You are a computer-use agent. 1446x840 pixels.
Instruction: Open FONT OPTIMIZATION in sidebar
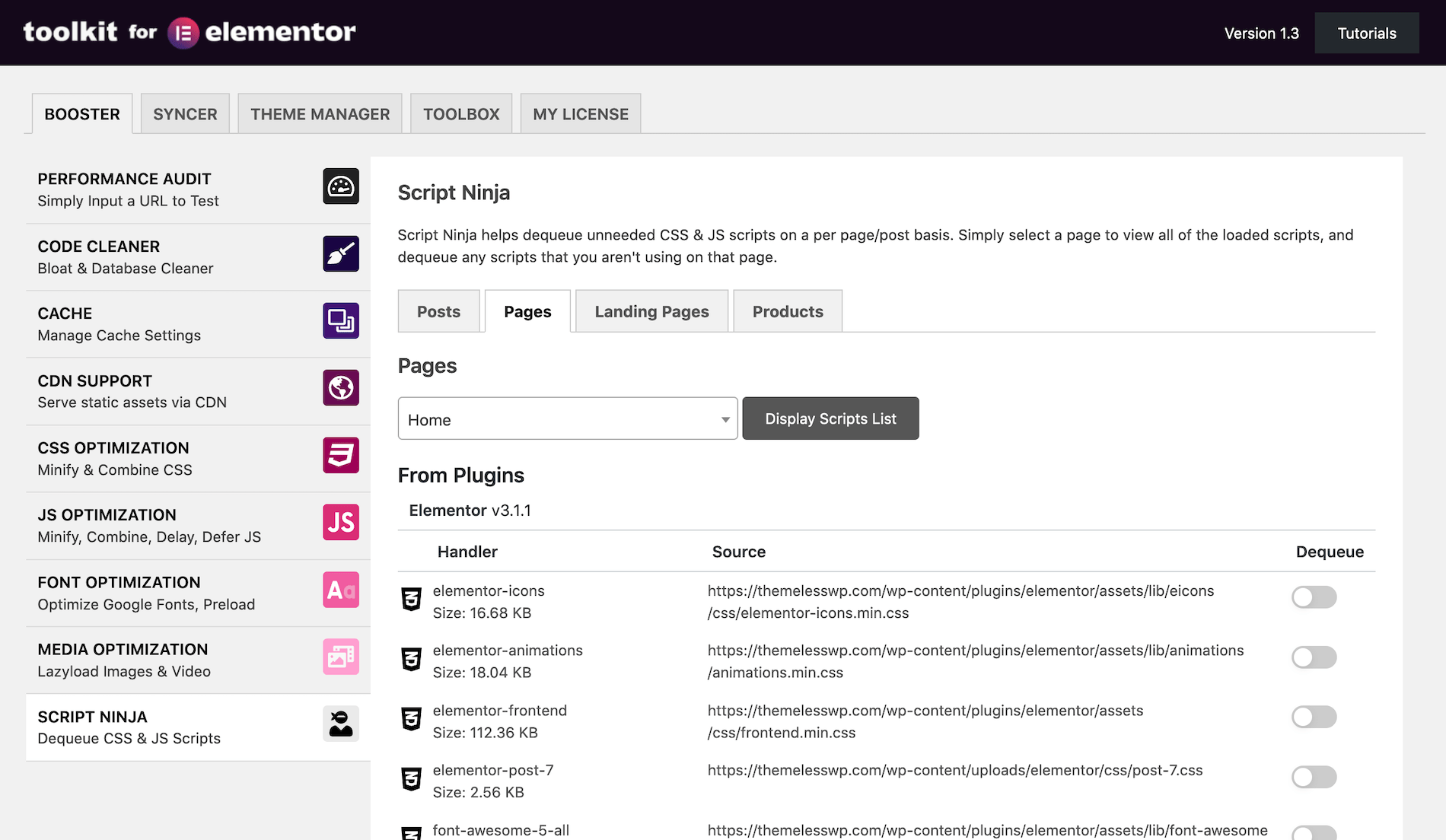point(198,593)
